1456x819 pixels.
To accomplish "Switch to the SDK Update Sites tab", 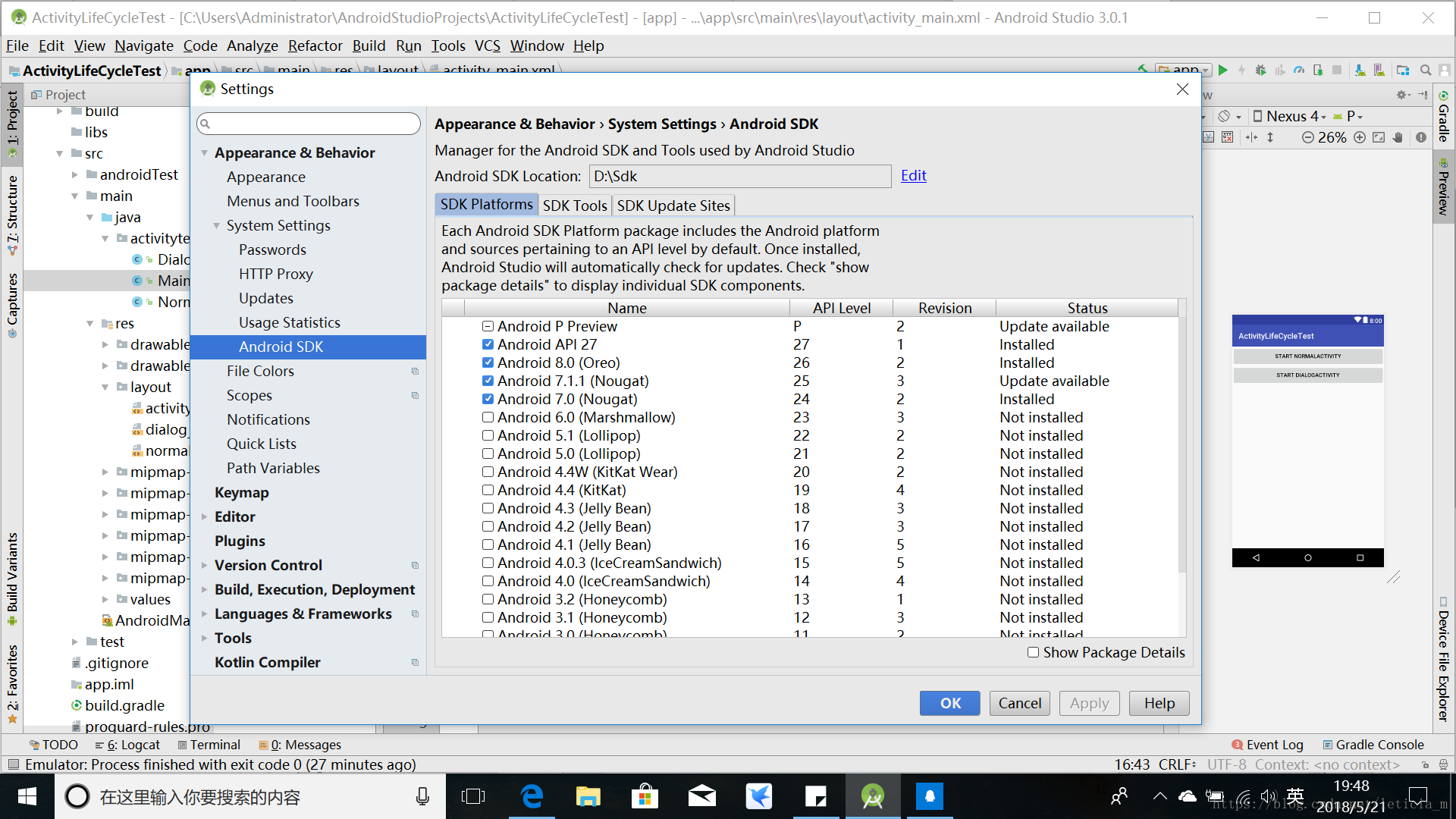I will [673, 206].
